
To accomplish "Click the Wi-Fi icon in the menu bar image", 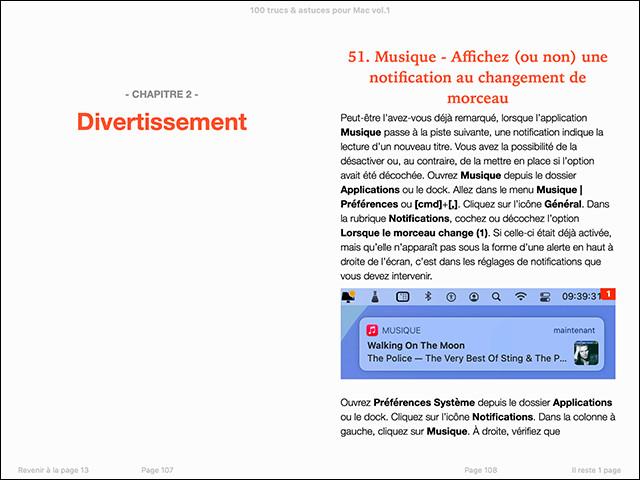I will (521, 297).
